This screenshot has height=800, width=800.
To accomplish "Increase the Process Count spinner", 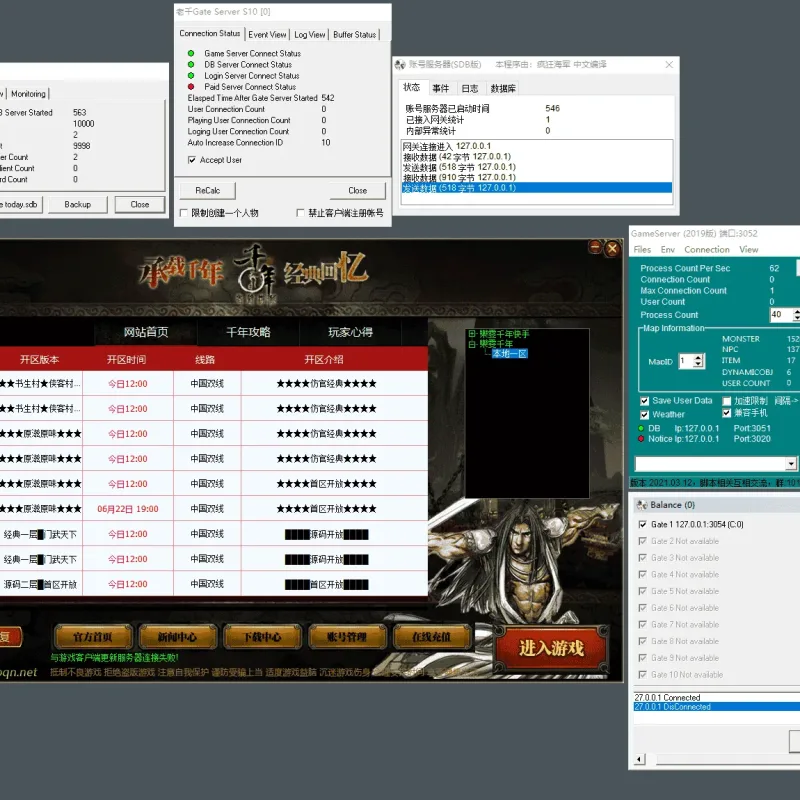I will click(x=796, y=311).
